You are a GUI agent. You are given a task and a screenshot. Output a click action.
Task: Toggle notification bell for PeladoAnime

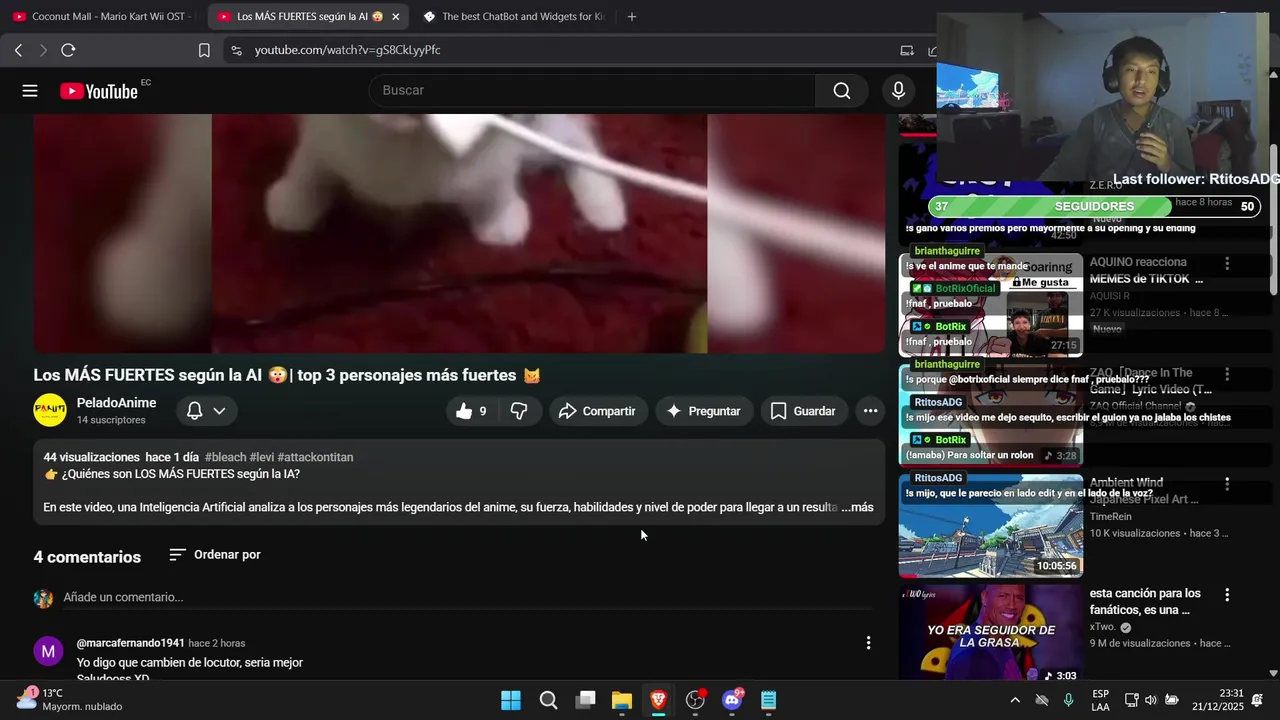coord(195,411)
